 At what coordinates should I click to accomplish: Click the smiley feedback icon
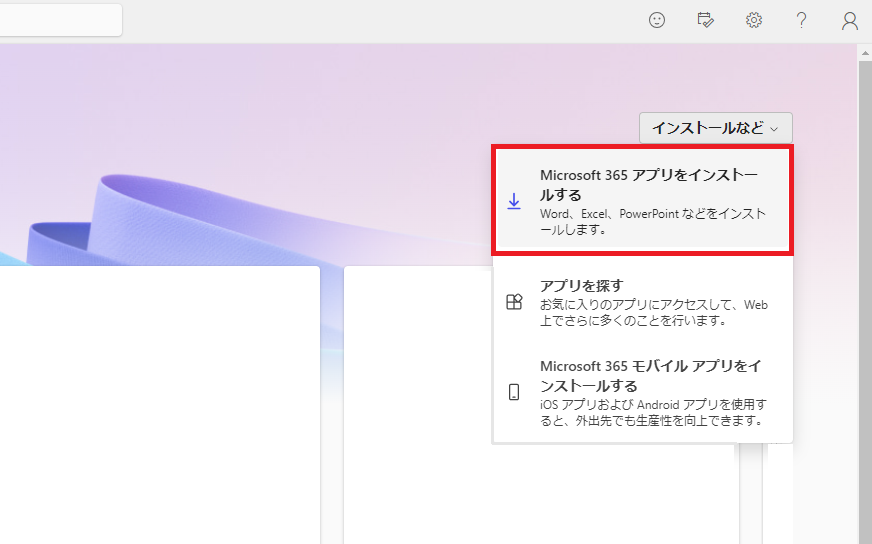coord(657,21)
